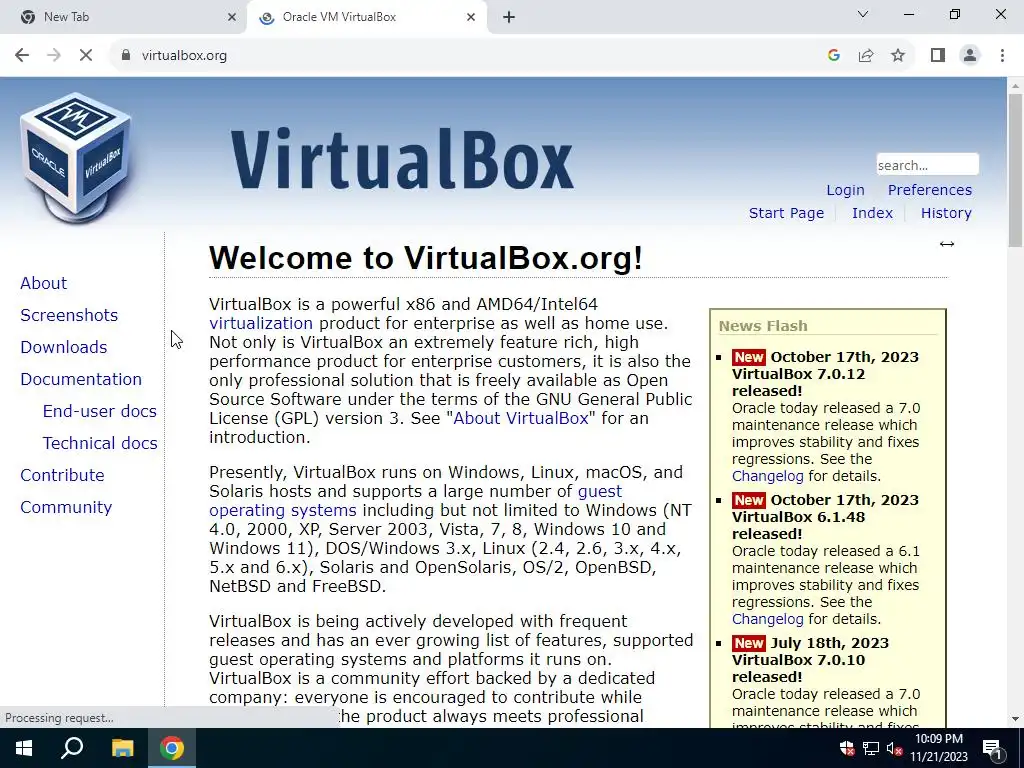Open the Login link
This screenshot has width=1024, height=768.
845,190
